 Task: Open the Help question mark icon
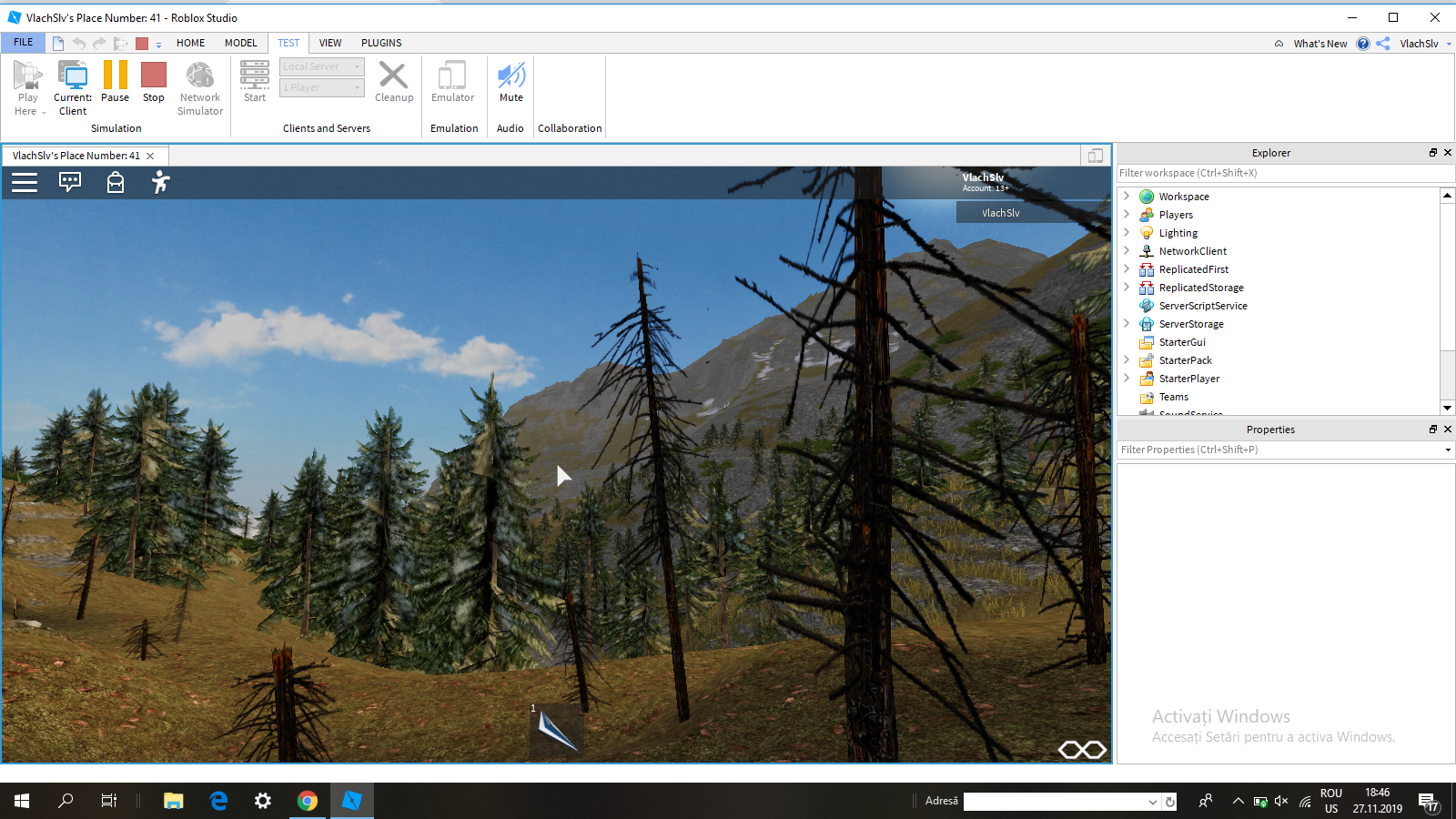pyautogui.click(x=1363, y=44)
